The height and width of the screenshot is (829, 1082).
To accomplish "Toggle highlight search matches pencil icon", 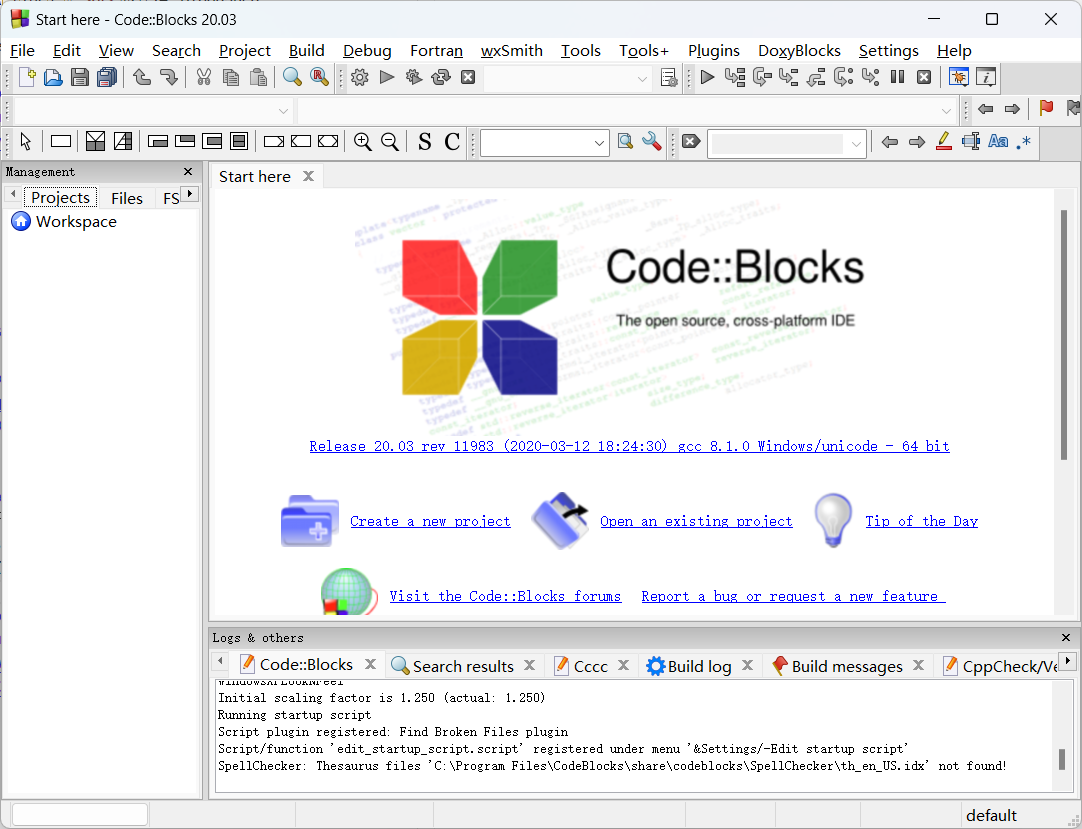I will coord(944,142).
